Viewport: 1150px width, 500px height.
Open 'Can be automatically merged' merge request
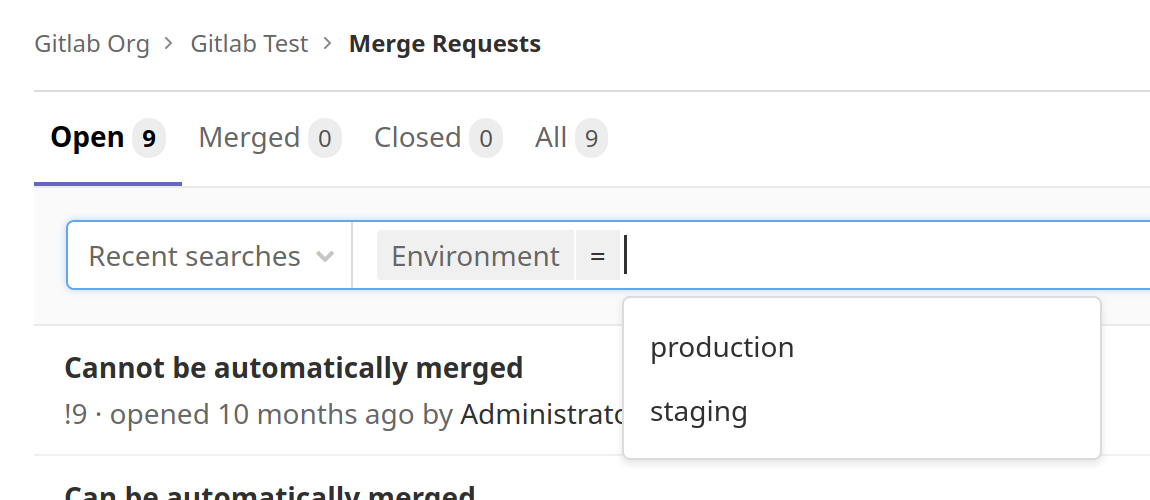point(270,493)
